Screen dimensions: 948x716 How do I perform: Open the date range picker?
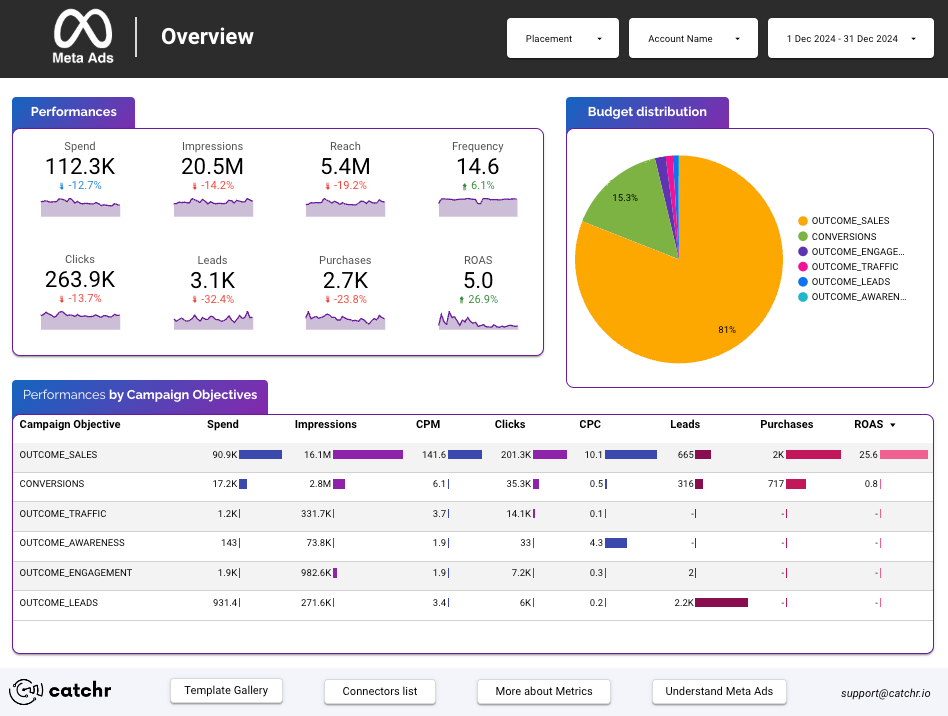(x=850, y=38)
